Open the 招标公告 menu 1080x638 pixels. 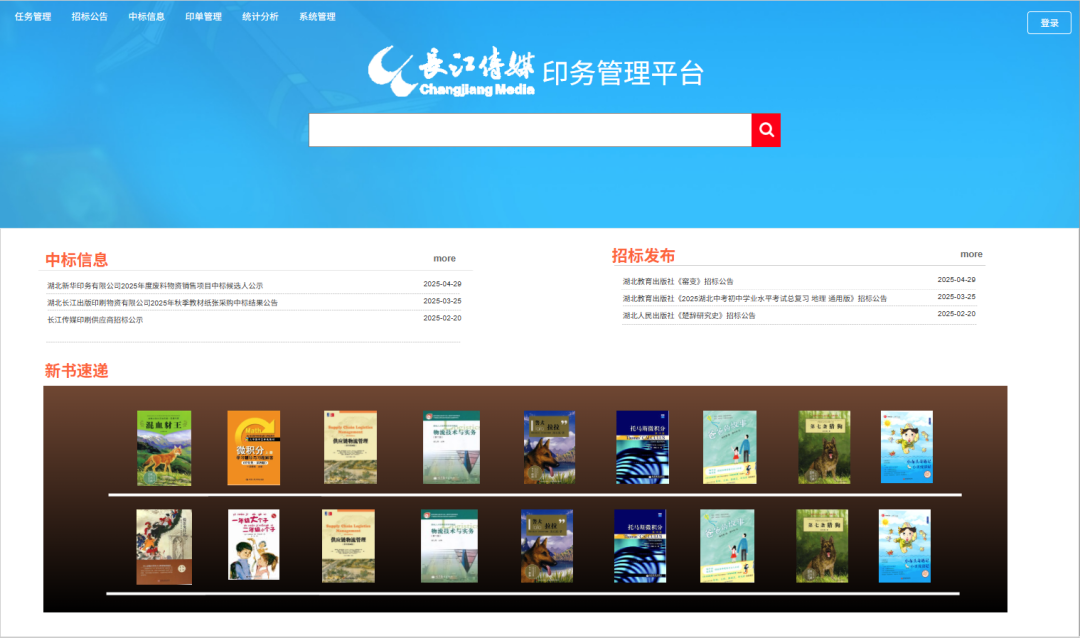point(90,17)
